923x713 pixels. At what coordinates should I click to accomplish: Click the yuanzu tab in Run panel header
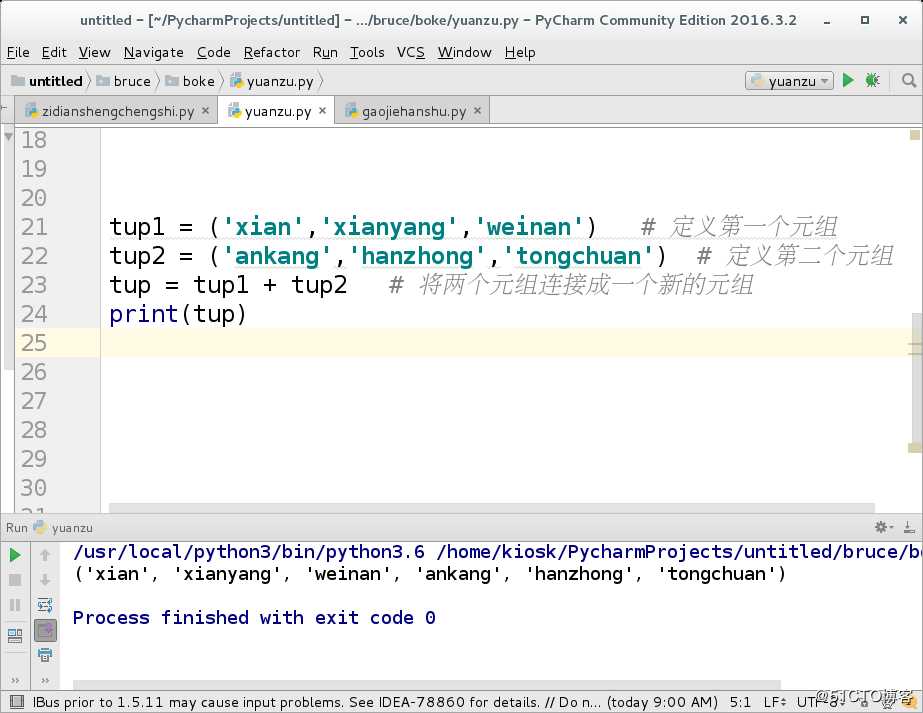64,528
